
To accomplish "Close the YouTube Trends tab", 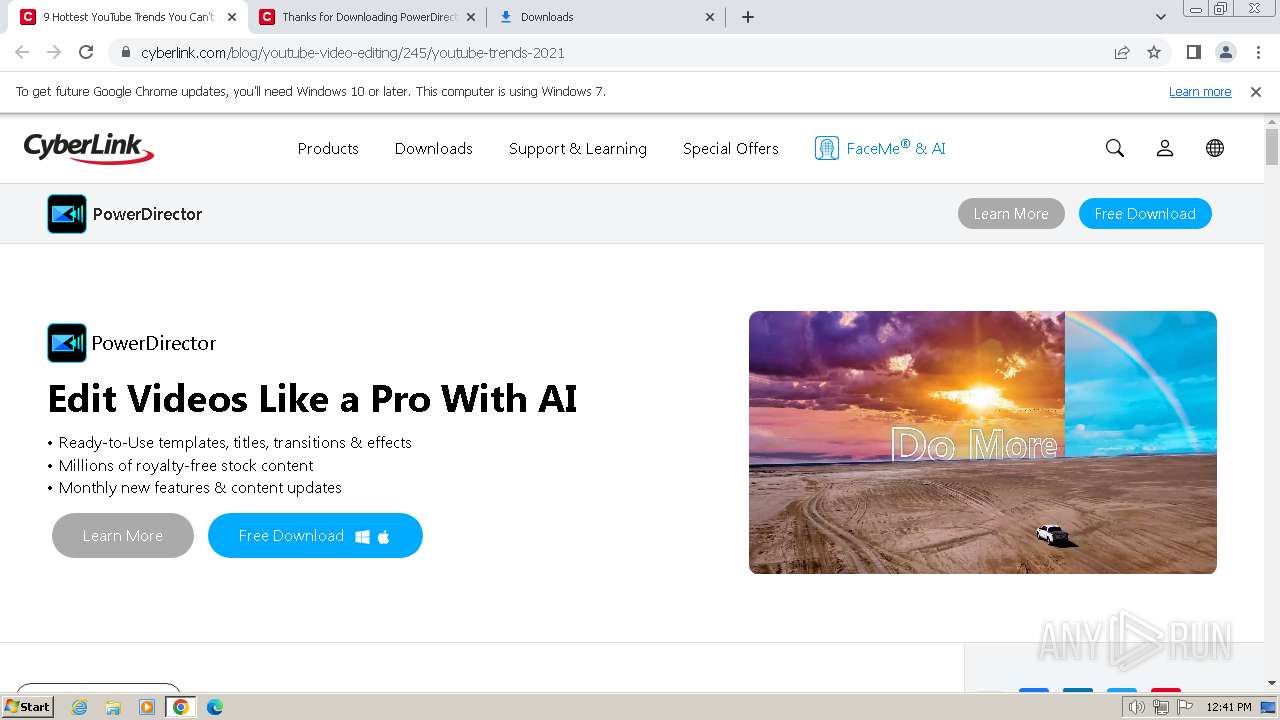I will [x=232, y=17].
